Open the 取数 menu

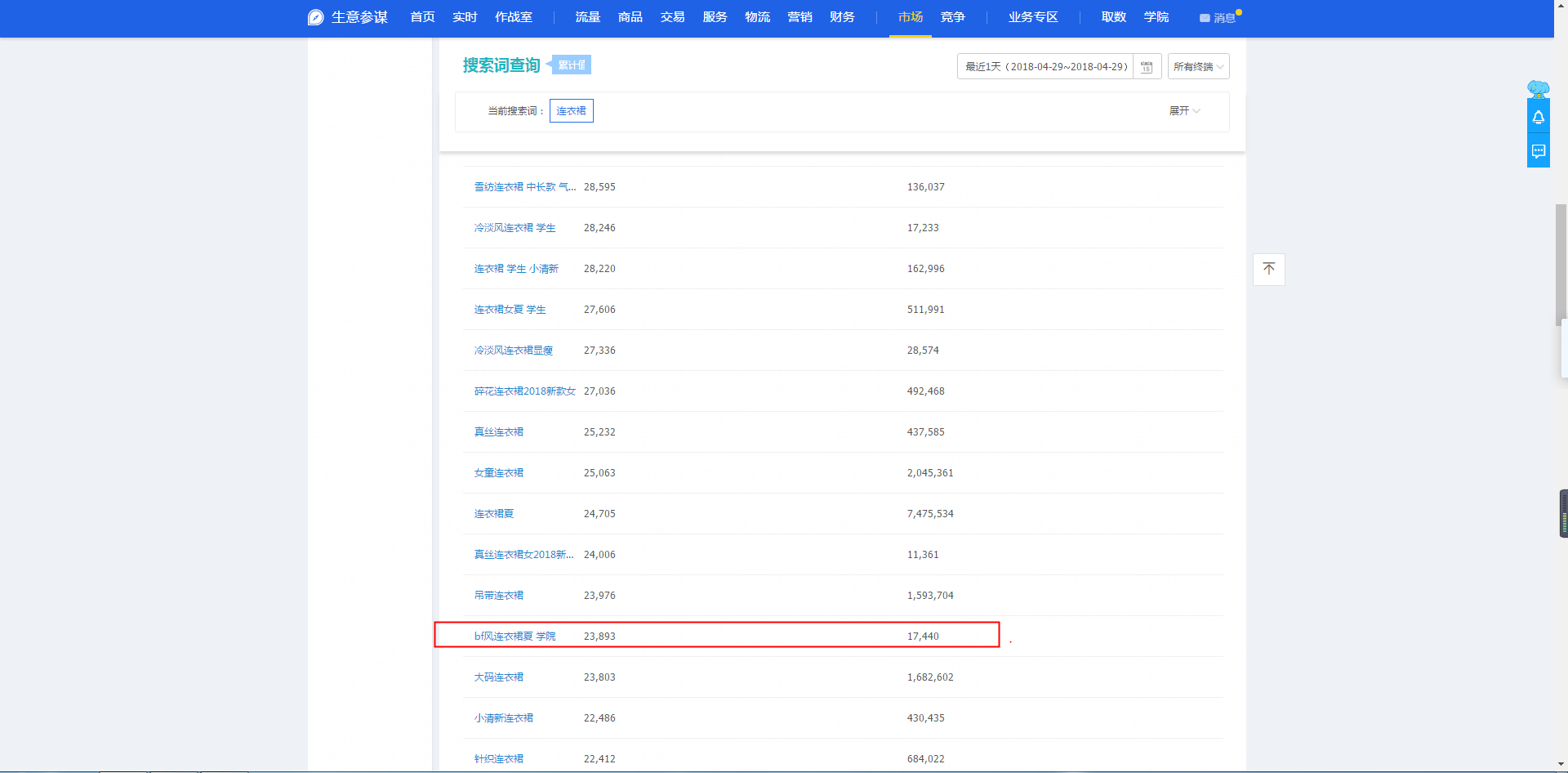[x=1114, y=17]
